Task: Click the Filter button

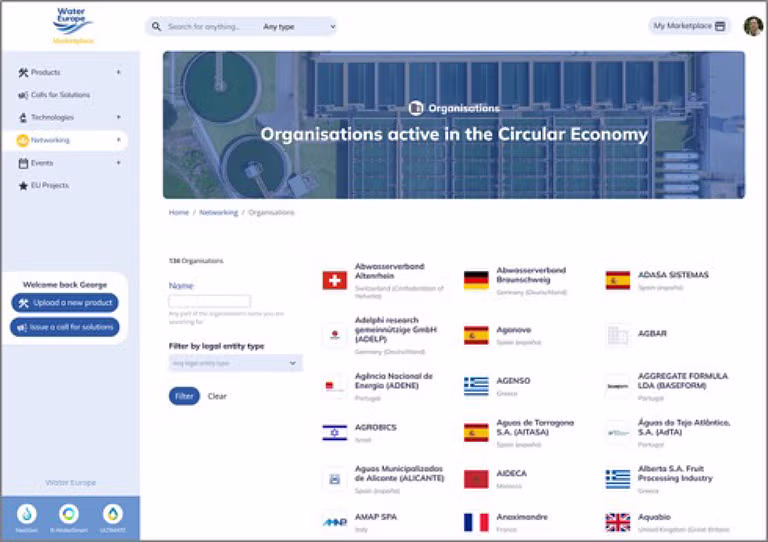Action: [x=184, y=396]
